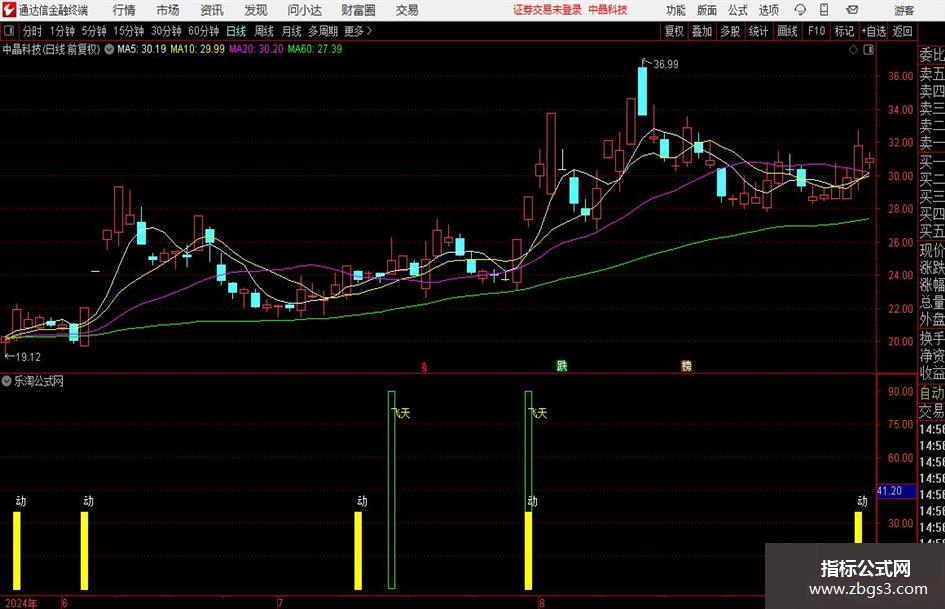The image size is (945, 609).
Task: Click the 统计 toolbar button
Action: point(759,31)
